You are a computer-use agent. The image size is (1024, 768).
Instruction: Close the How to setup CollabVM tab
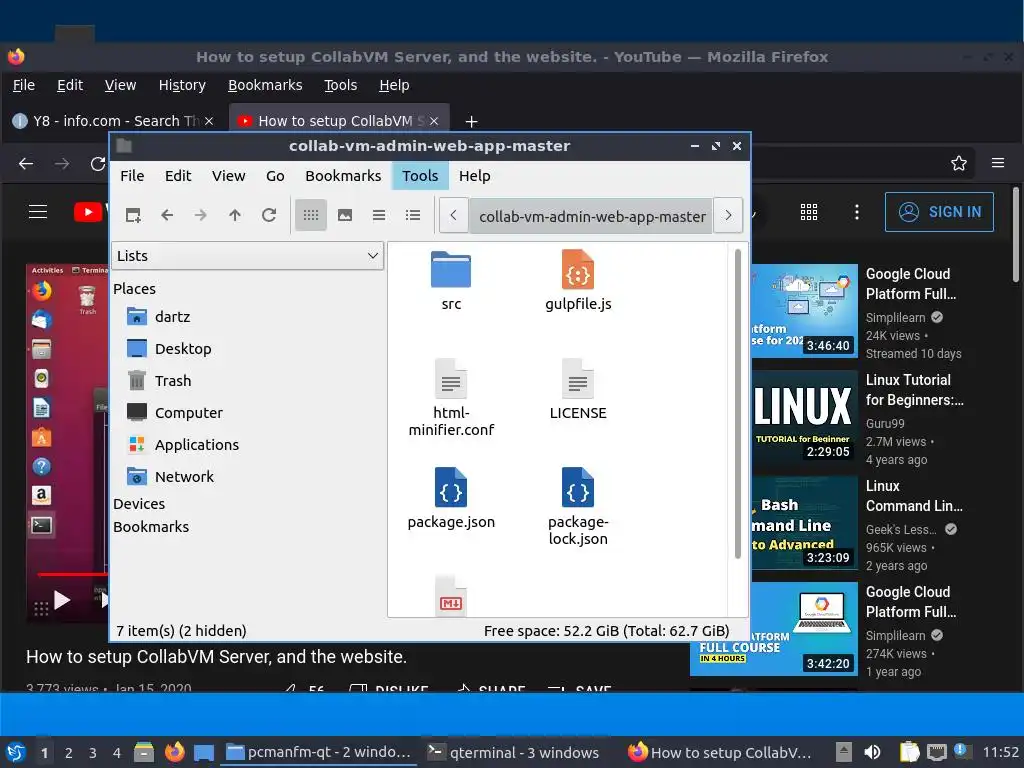434,121
